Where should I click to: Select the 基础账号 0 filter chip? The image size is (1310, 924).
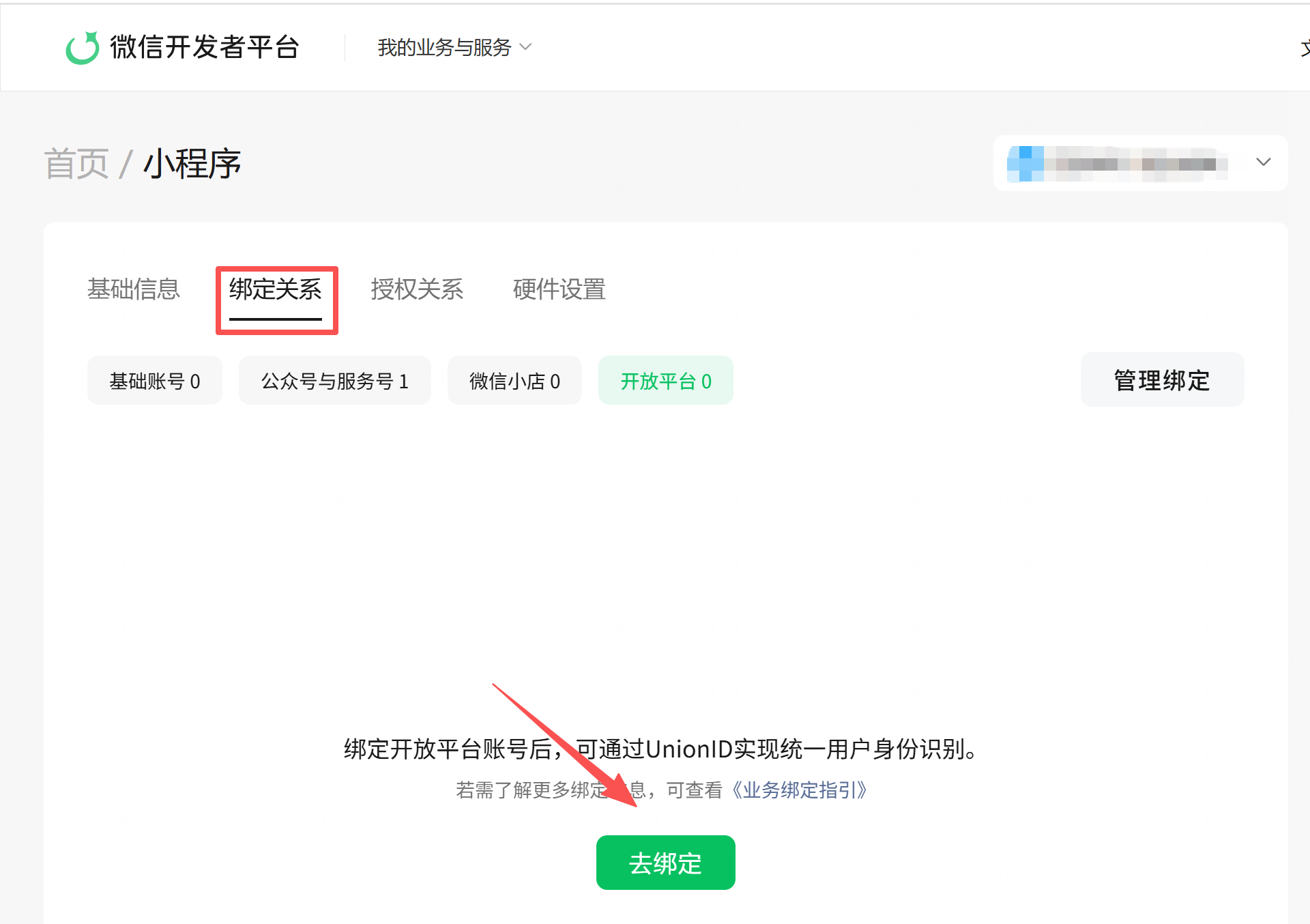tap(155, 381)
